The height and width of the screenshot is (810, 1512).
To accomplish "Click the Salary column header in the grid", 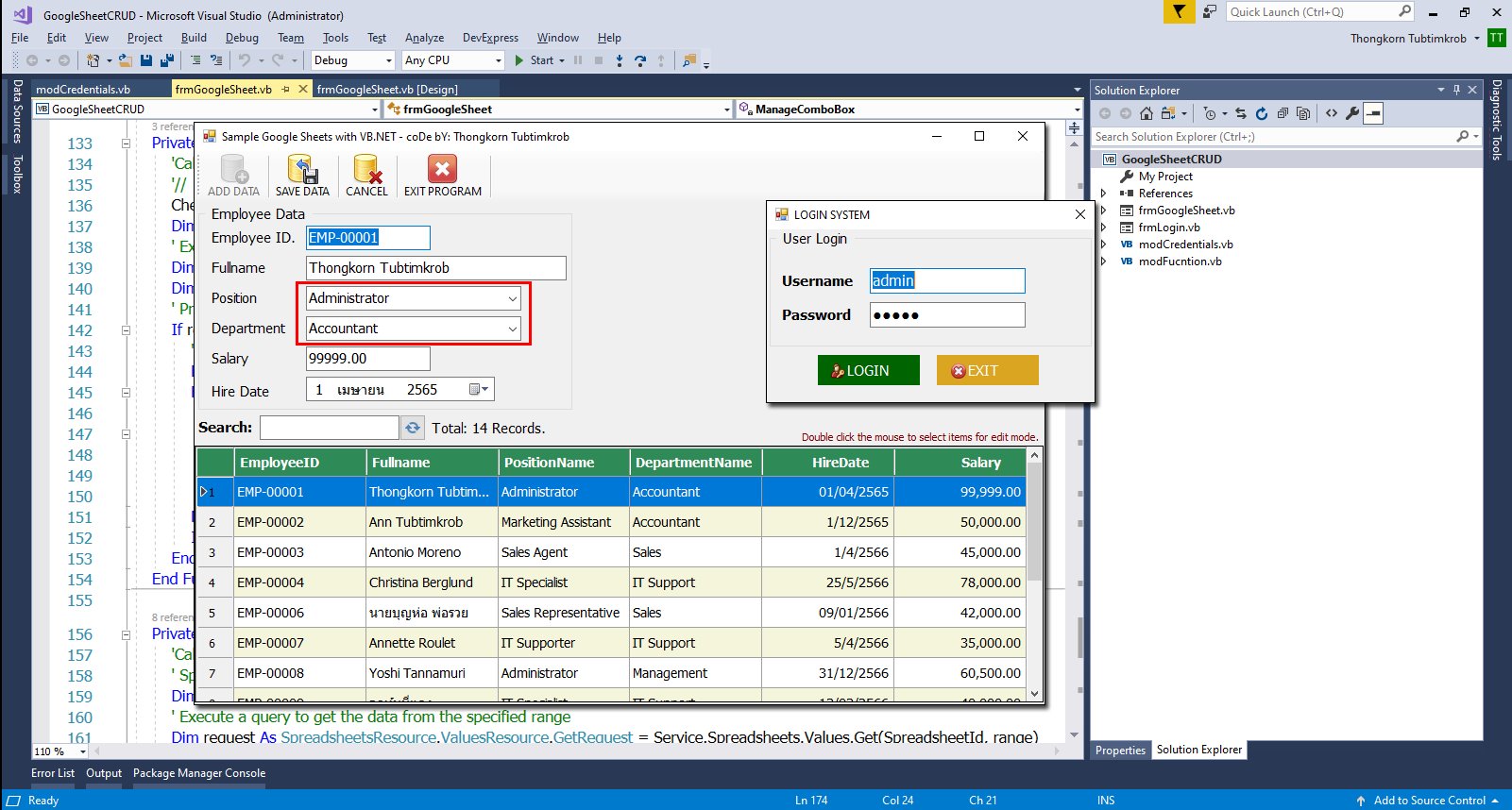I will point(960,463).
